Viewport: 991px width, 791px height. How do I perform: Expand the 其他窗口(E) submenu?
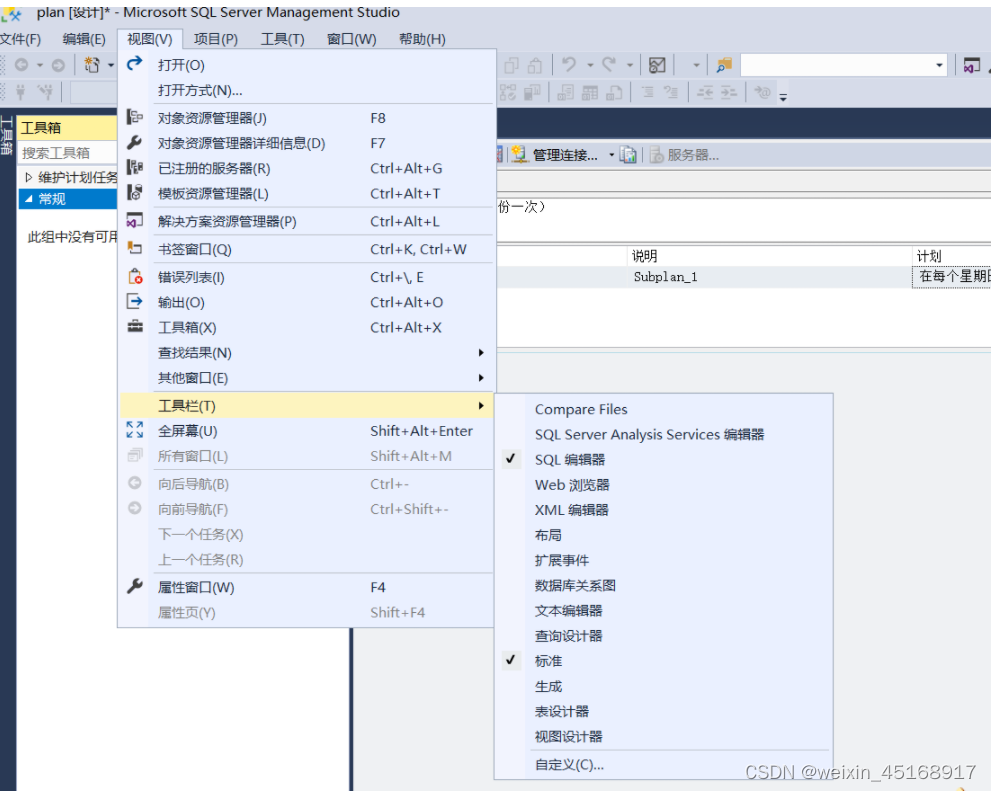coord(307,378)
